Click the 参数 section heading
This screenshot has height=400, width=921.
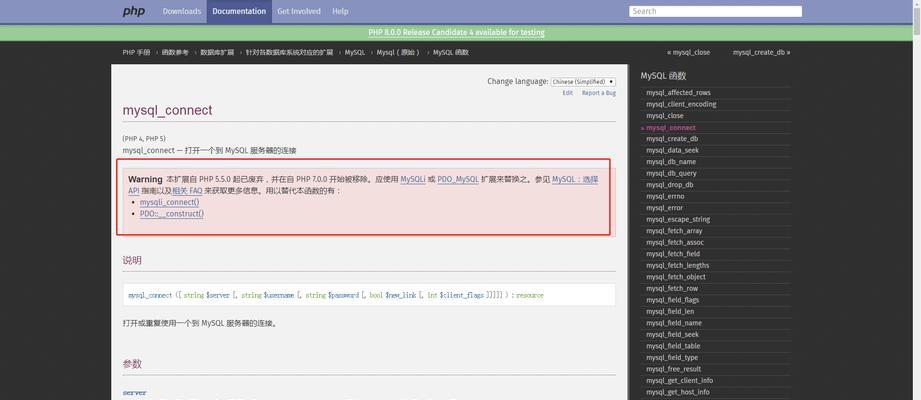click(x=132, y=364)
